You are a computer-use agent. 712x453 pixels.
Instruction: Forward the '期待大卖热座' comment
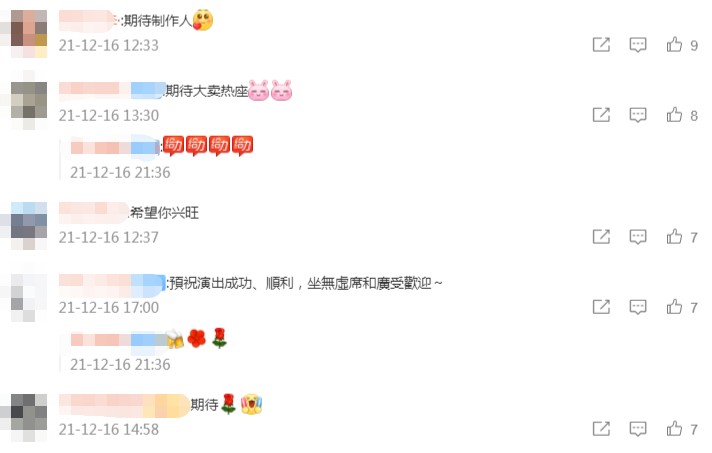pos(601,115)
